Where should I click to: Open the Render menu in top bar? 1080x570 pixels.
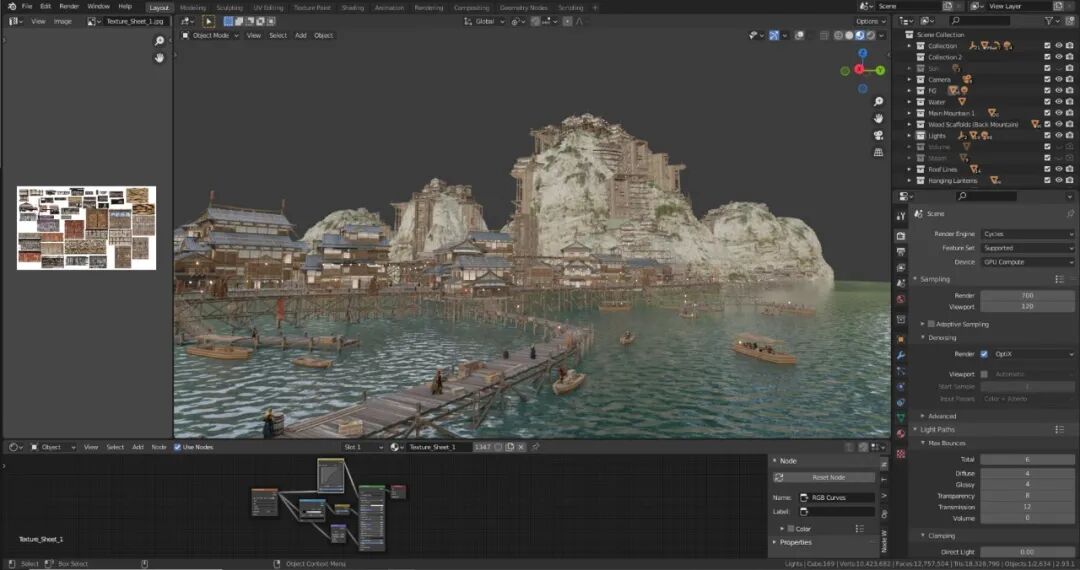[x=68, y=6]
